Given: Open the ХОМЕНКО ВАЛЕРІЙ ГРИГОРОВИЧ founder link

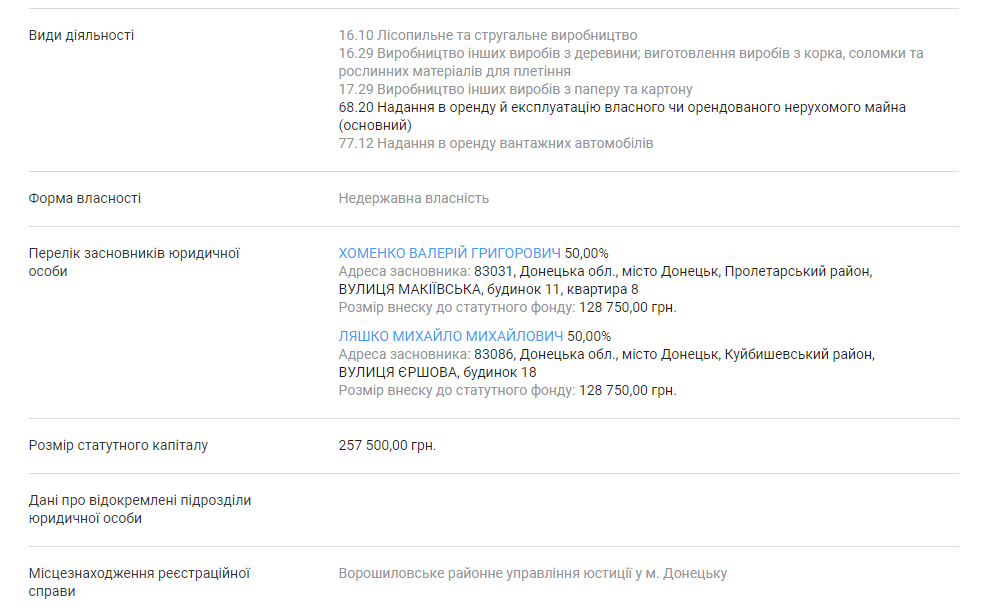Looking at the screenshot, I should 450,253.
